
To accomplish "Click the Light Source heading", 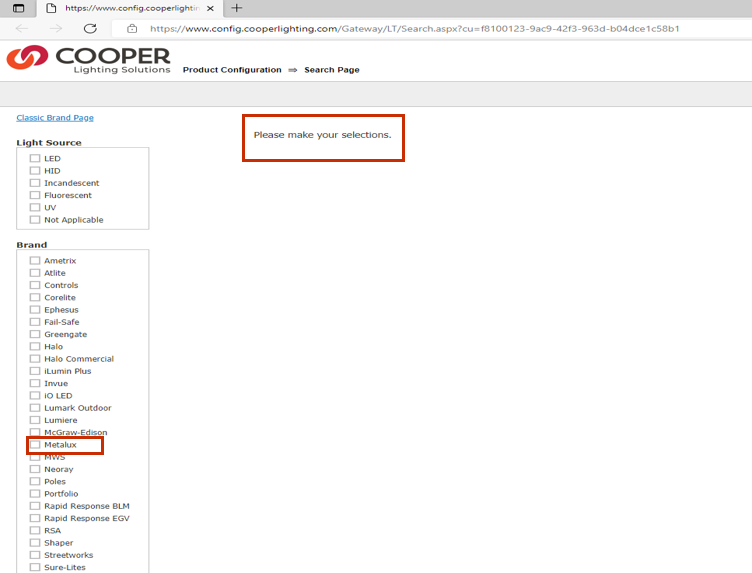I will 49,143.
